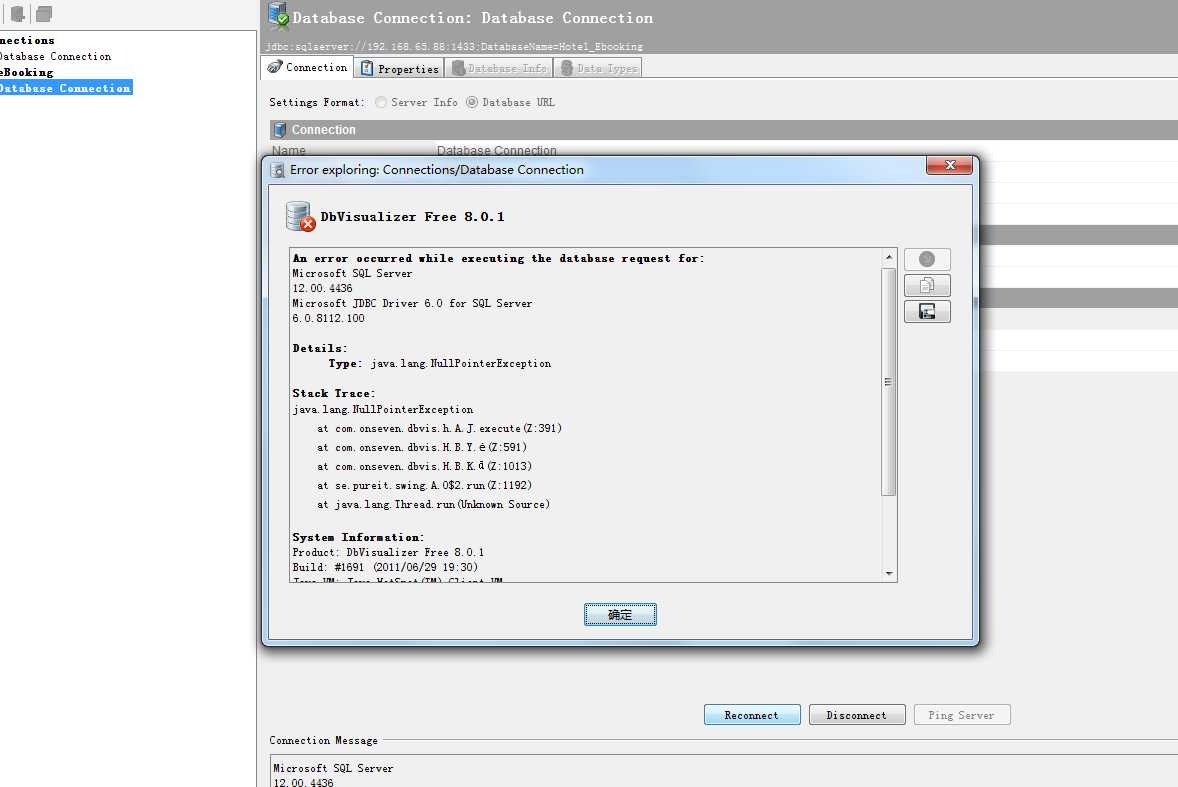Switch to the Connection tab

[x=307, y=68]
